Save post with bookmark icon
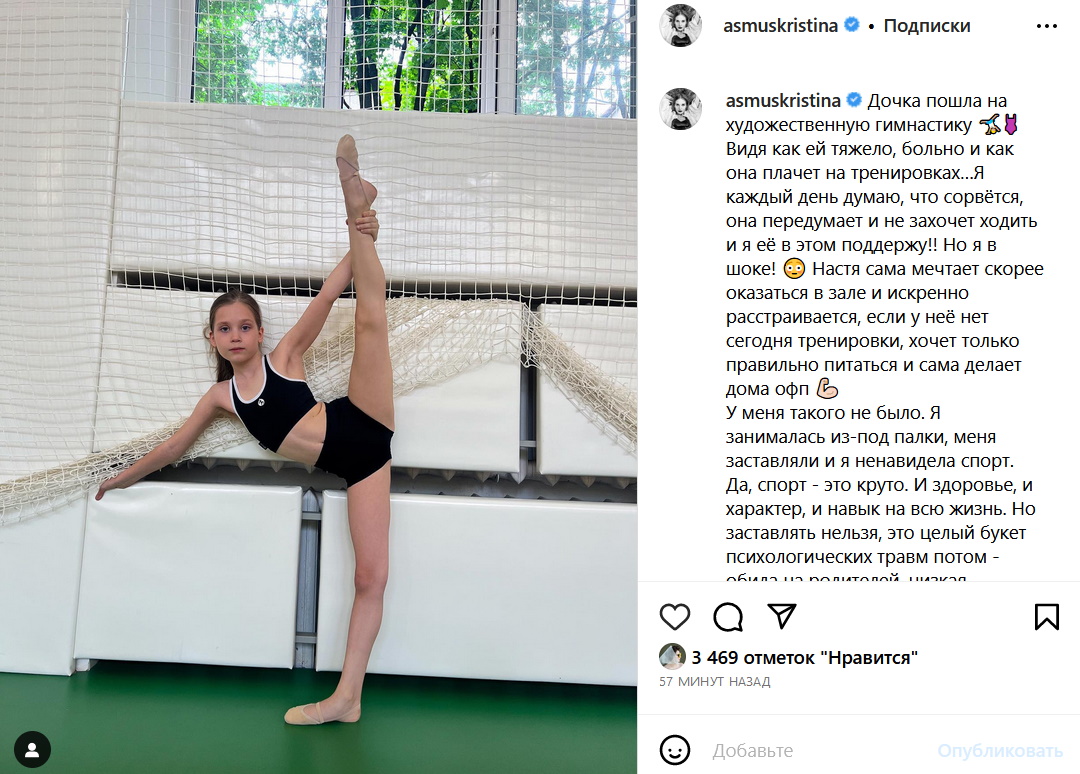 pos(1046,616)
